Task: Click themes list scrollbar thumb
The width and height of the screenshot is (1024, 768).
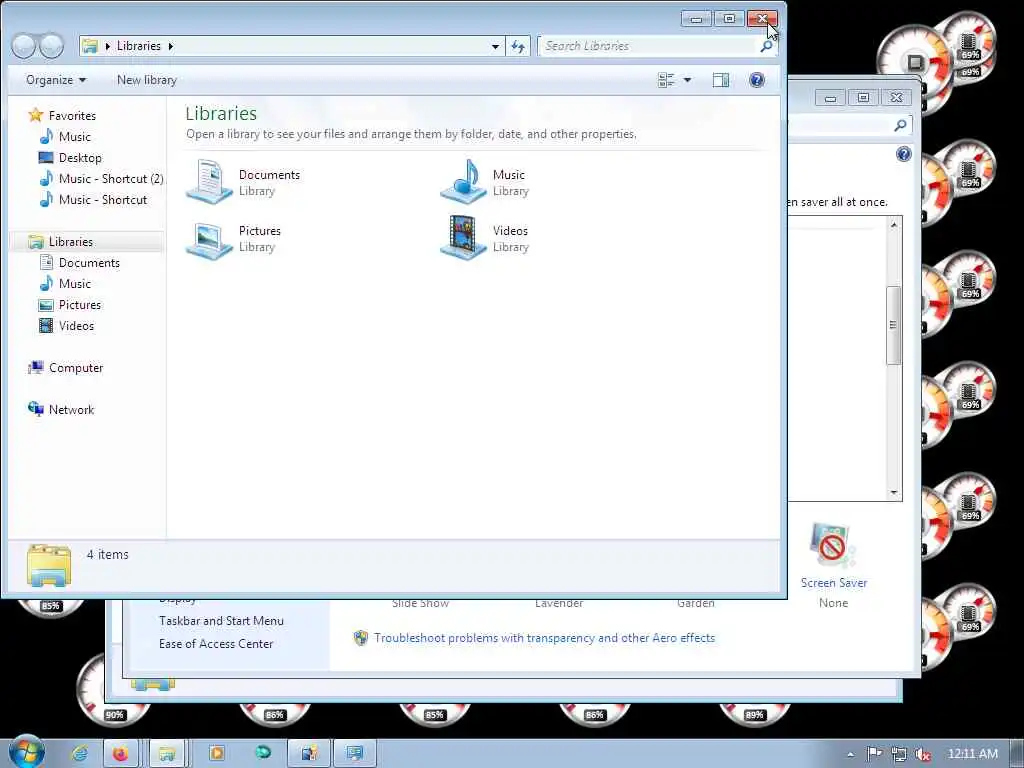Action: pos(893,325)
